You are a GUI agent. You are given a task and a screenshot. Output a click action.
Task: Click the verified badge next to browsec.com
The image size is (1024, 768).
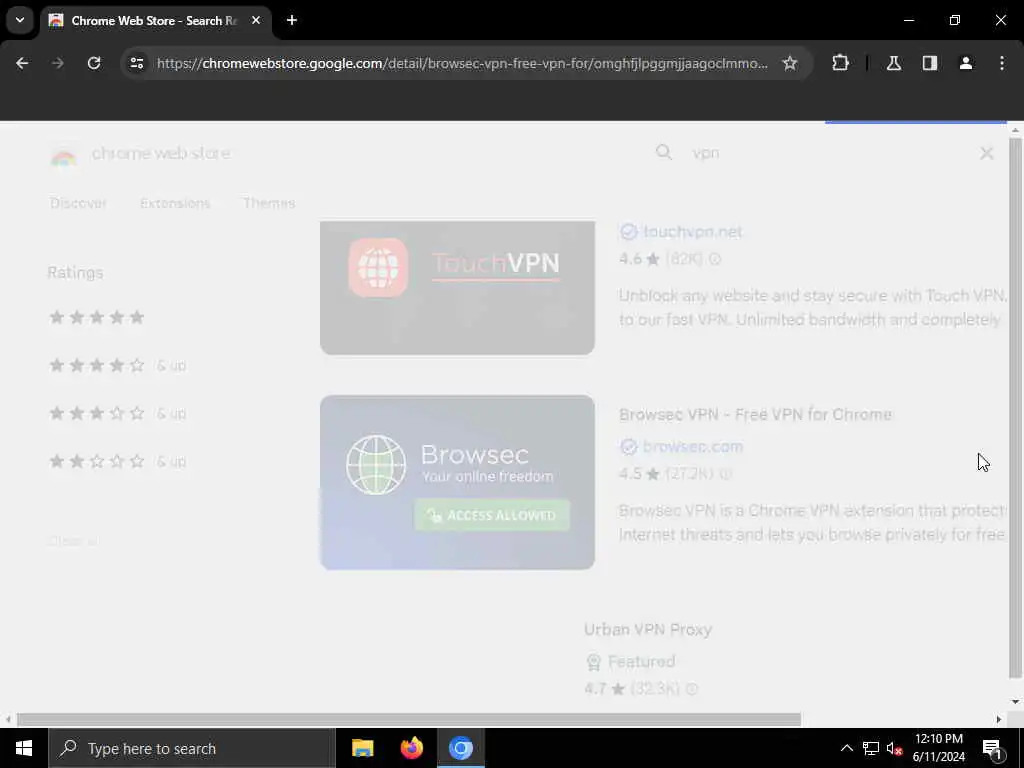[x=629, y=447]
